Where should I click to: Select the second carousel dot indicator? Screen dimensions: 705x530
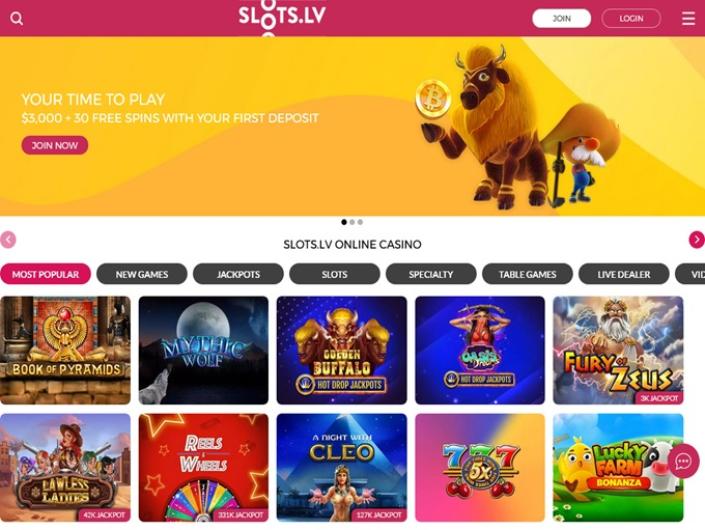pyautogui.click(x=352, y=222)
